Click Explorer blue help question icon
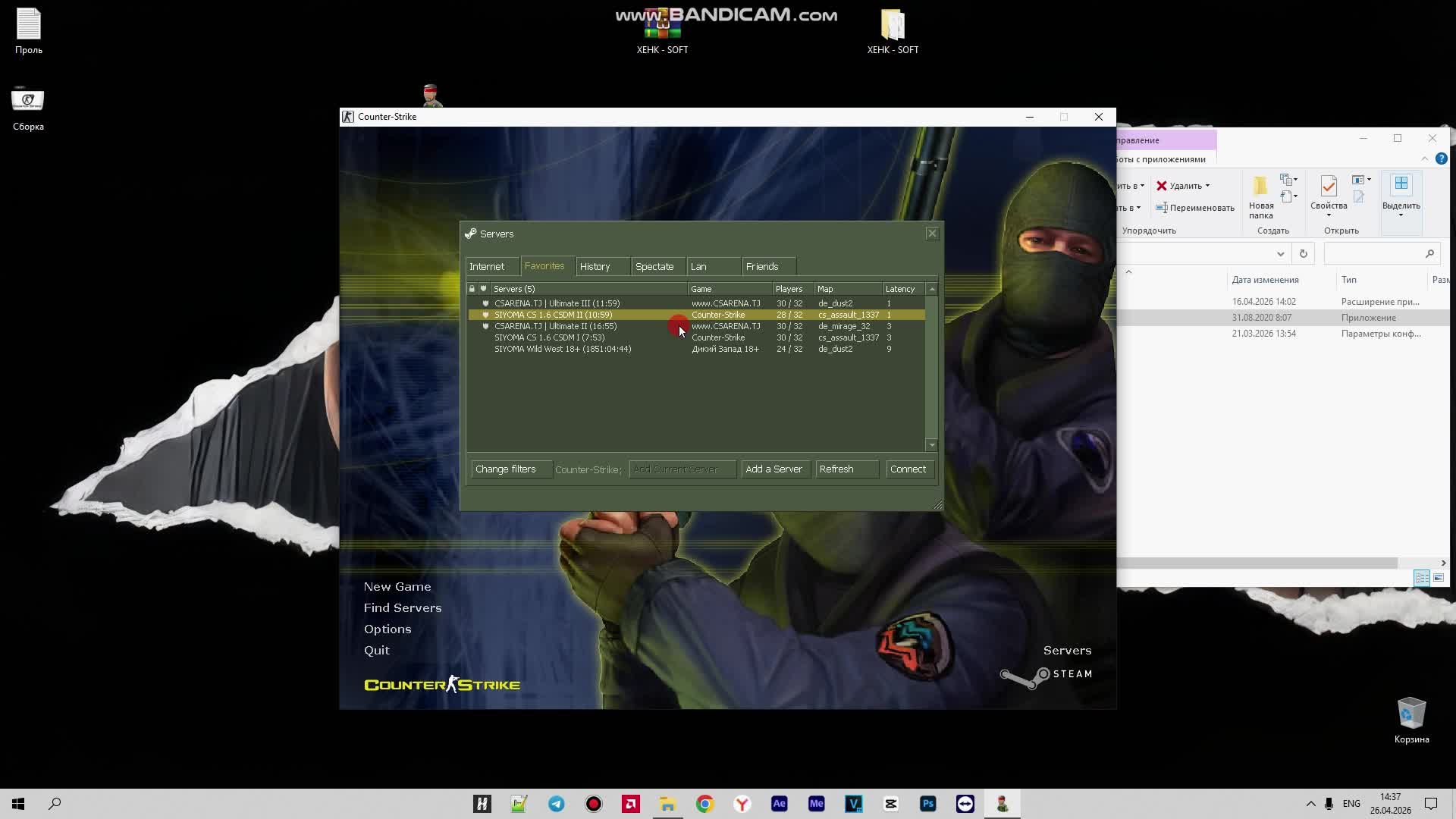Image resolution: width=1456 pixels, height=819 pixels. click(x=1441, y=158)
